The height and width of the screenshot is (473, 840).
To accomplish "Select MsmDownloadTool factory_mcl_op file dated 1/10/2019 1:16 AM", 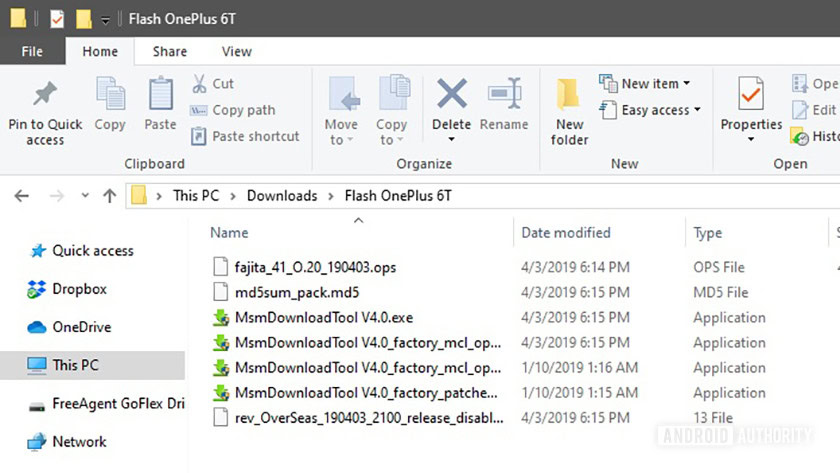I will point(368,368).
